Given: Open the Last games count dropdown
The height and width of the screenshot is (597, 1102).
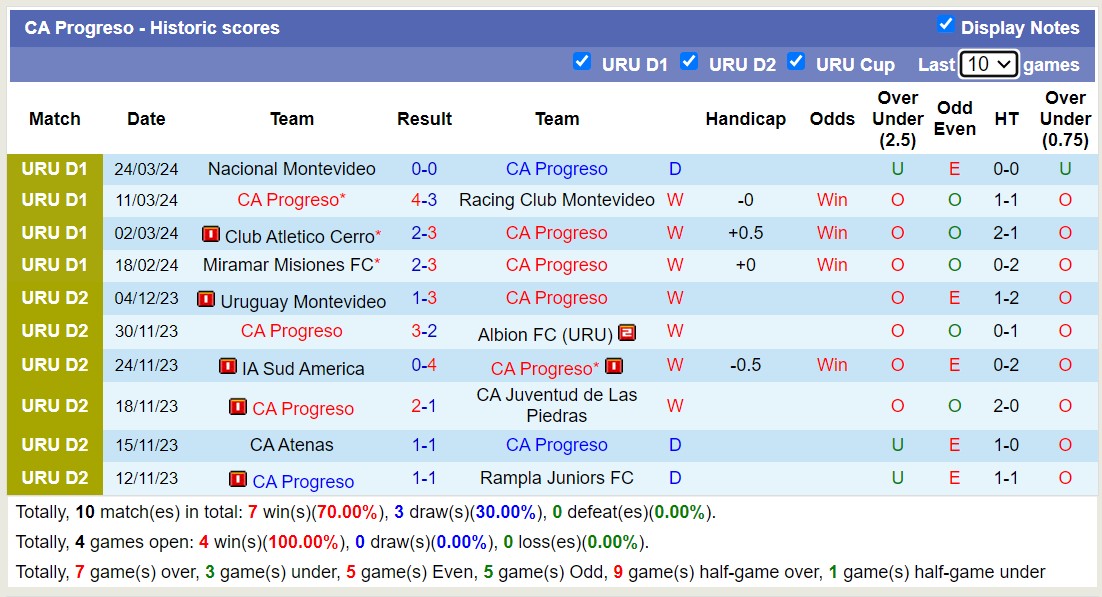Looking at the screenshot, I should 988,64.
